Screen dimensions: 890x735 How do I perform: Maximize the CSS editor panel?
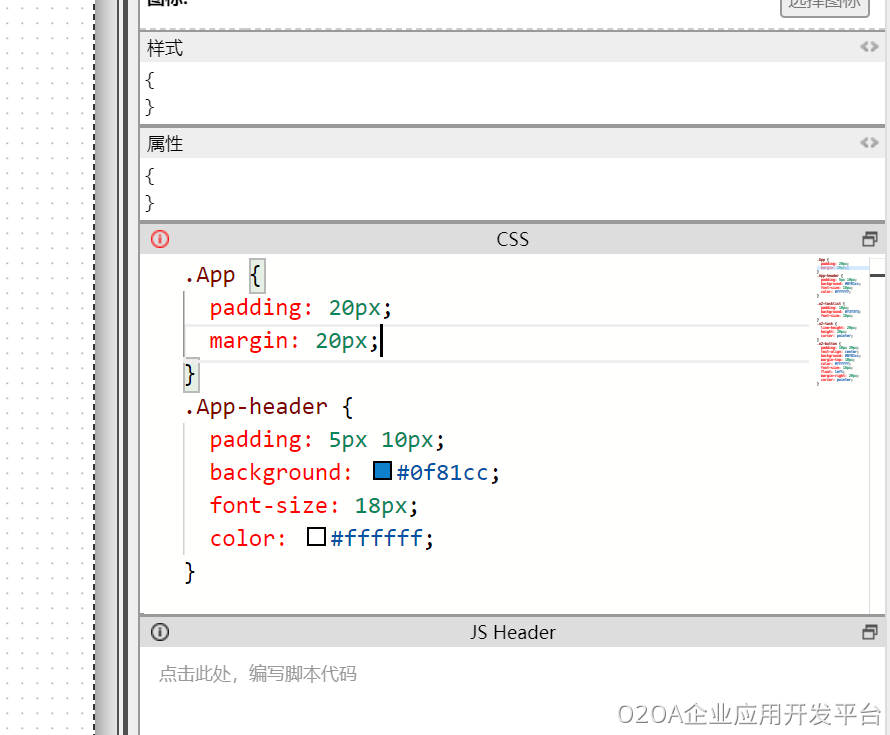(869, 239)
